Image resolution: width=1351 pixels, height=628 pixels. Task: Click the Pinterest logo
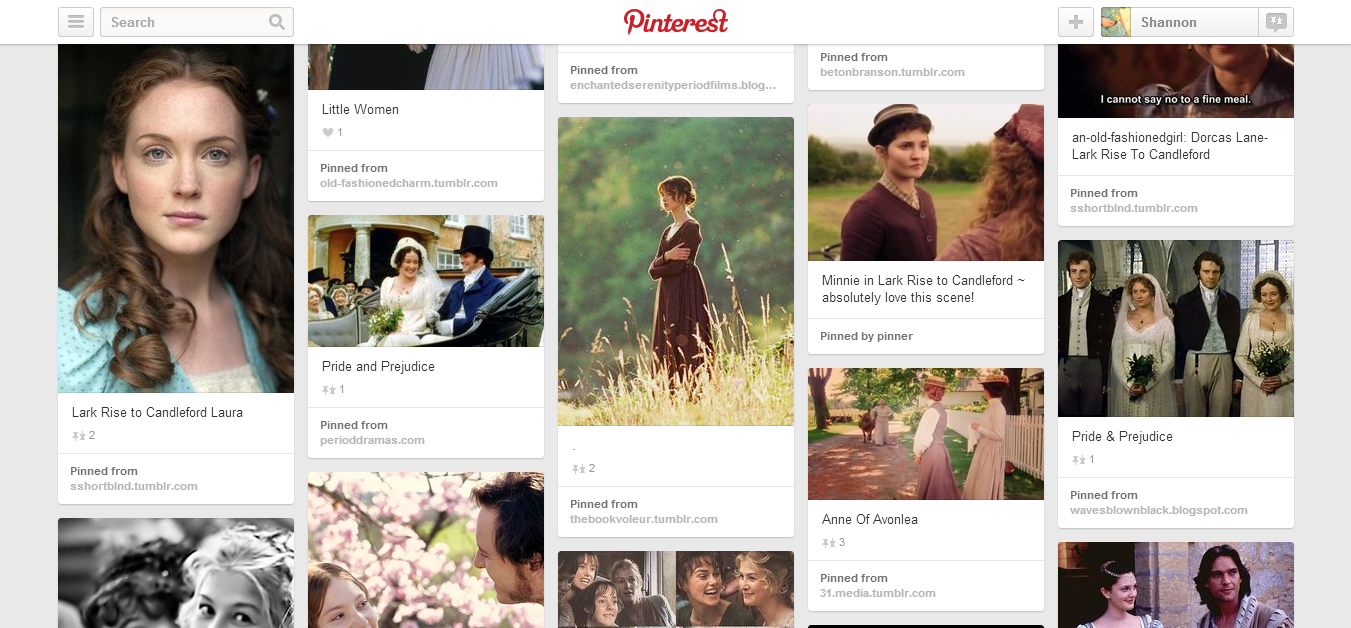pyautogui.click(x=676, y=21)
